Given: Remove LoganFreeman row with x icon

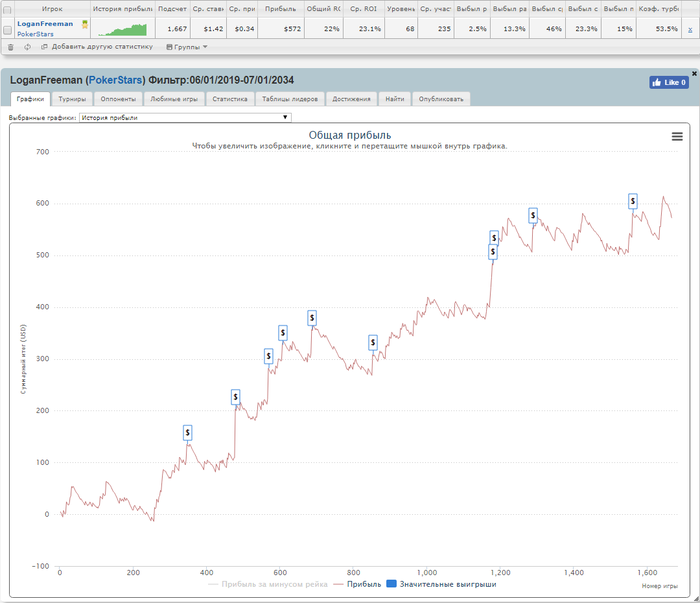Looking at the screenshot, I should pyautogui.click(x=689, y=30).
